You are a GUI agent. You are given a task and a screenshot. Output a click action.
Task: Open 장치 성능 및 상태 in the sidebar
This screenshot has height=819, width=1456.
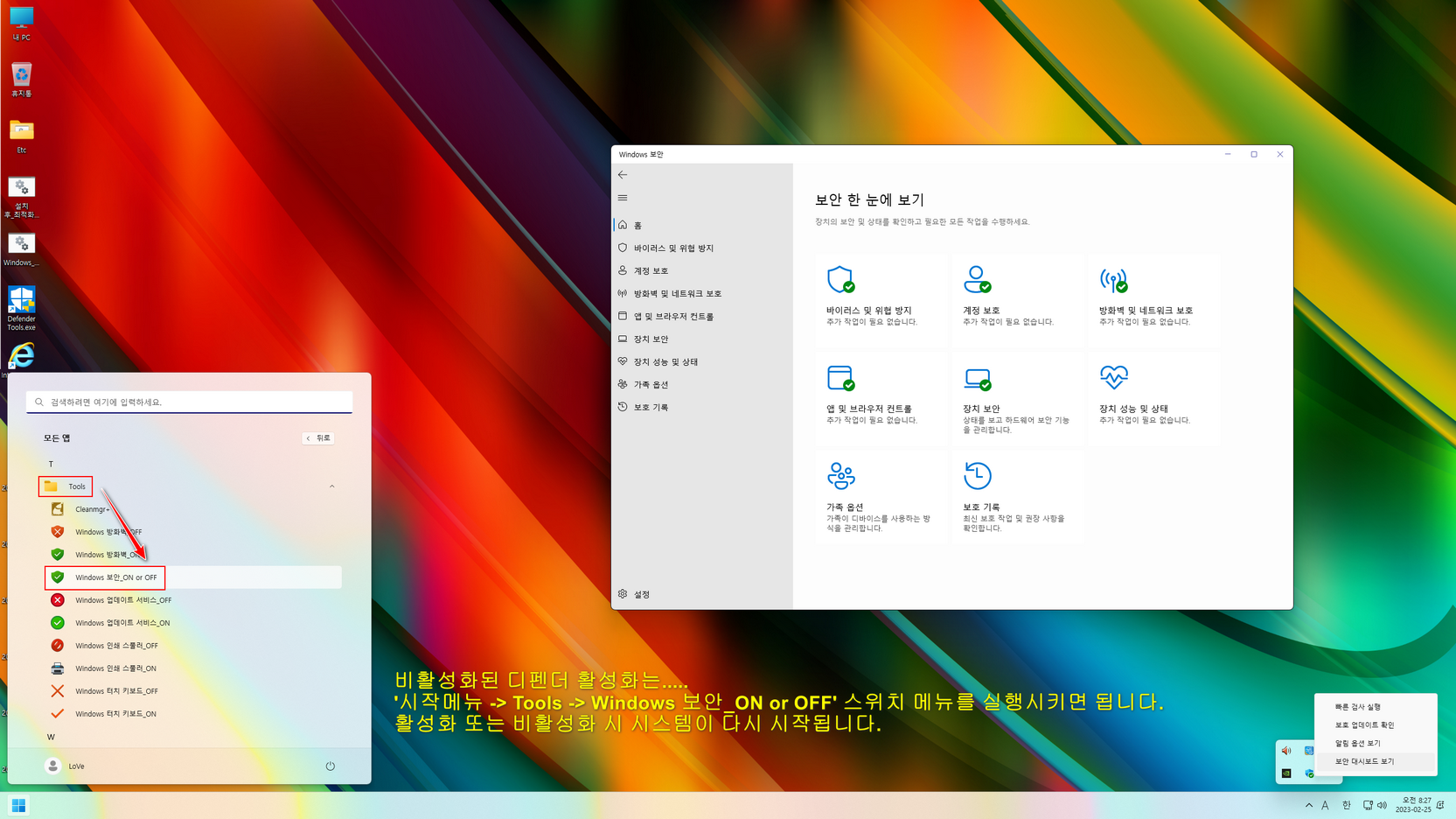tap(702, 361)
